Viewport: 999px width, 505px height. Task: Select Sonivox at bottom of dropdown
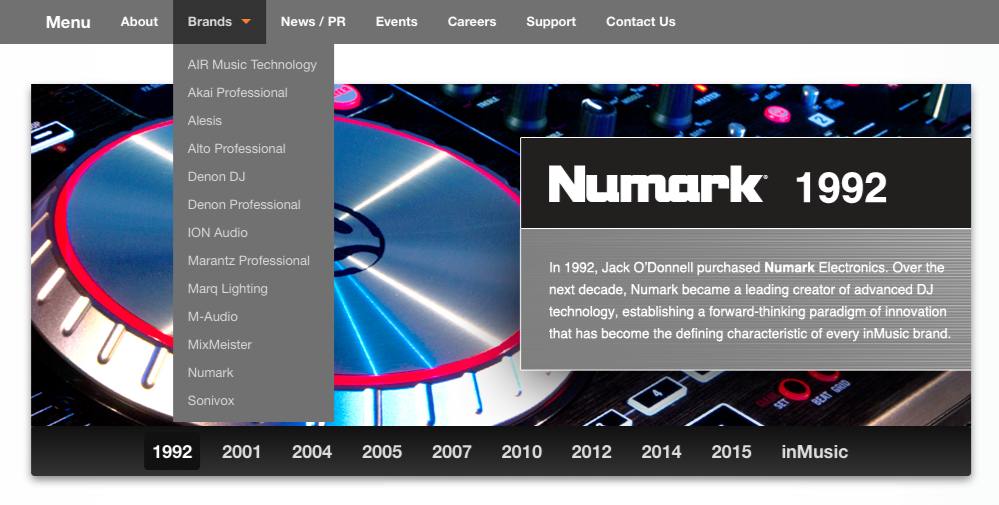[x=211, y=401]
